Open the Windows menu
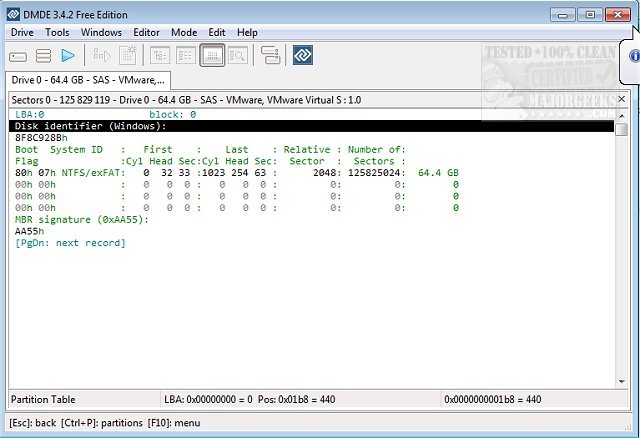The height and width of the screenshot is (438, 640). tap(101, 32)
